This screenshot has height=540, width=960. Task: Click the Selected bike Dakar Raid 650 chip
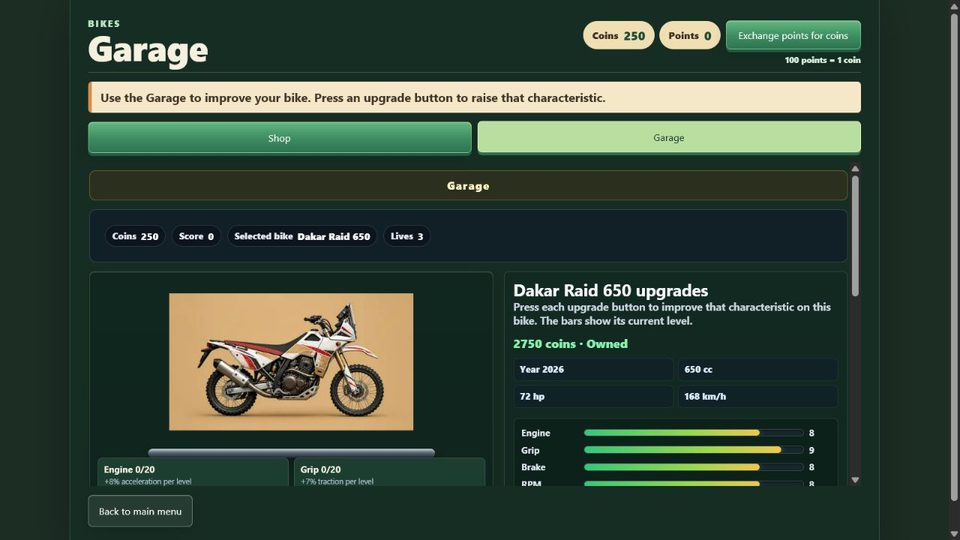point(302,236)
